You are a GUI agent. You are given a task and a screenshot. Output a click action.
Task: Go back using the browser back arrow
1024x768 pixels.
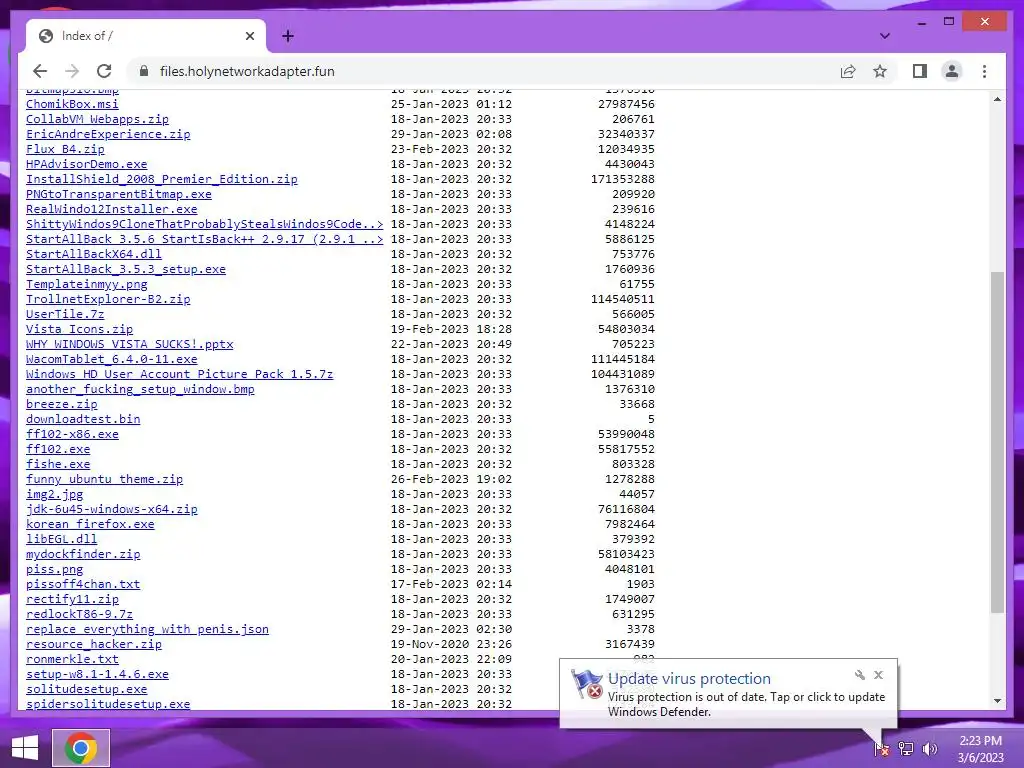pyautogui.click(x=40, y=71)
